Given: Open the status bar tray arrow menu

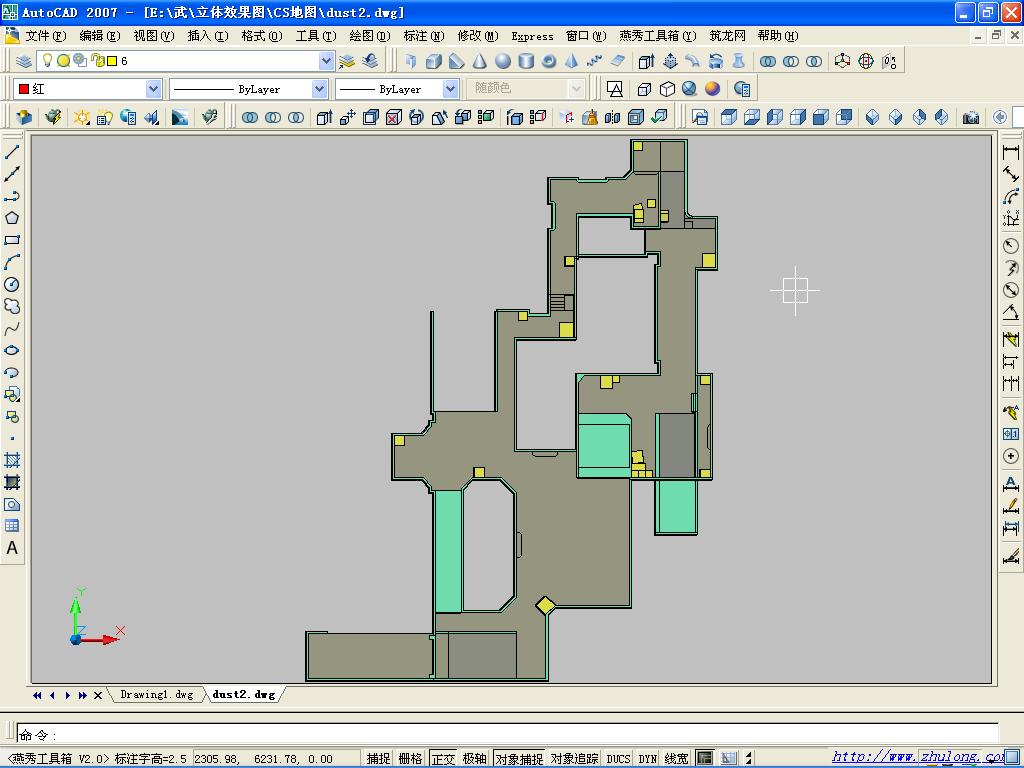Looking at the screenshot, I should click(x=748, y=758).
